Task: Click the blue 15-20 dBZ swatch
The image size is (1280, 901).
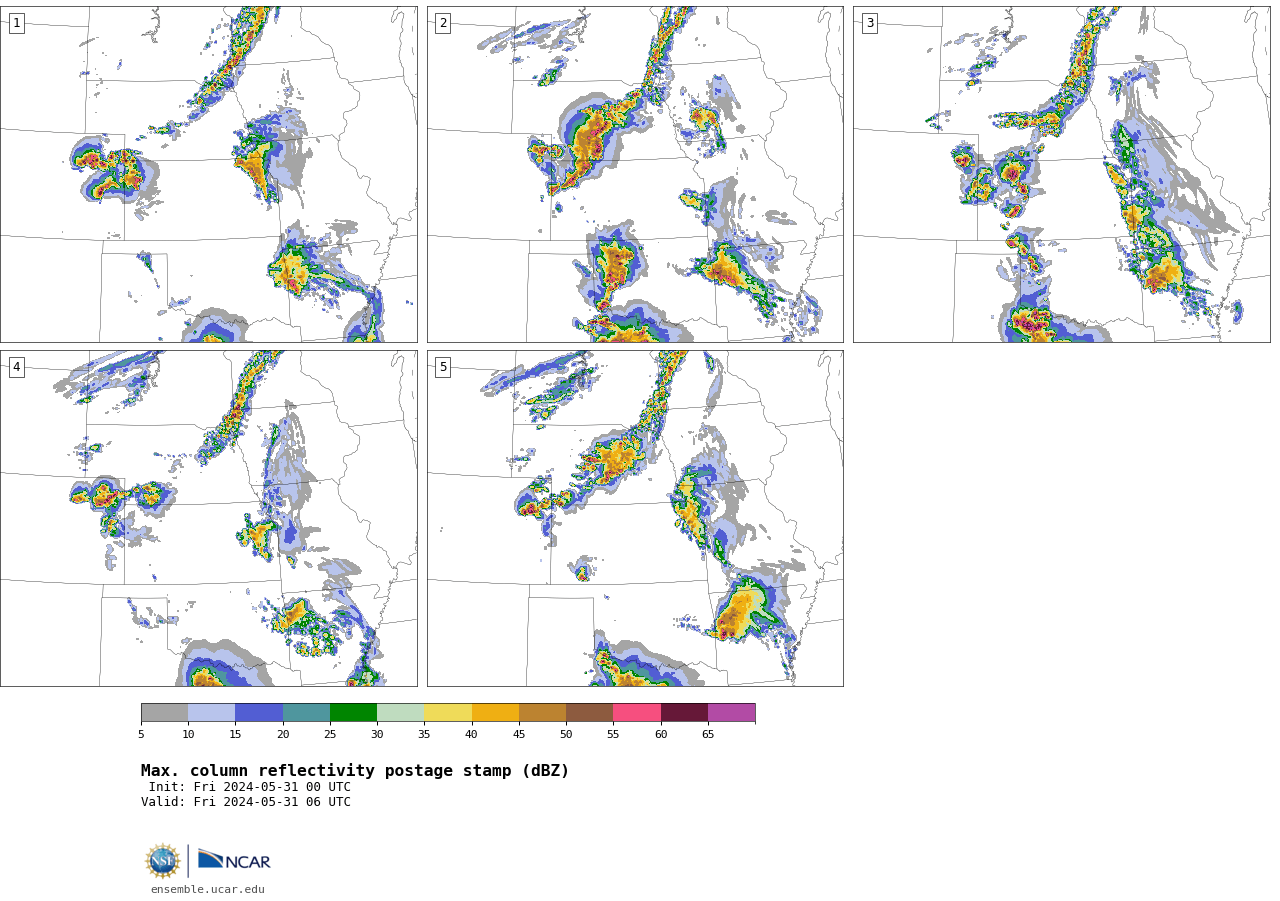Action: tap(259, 713)
